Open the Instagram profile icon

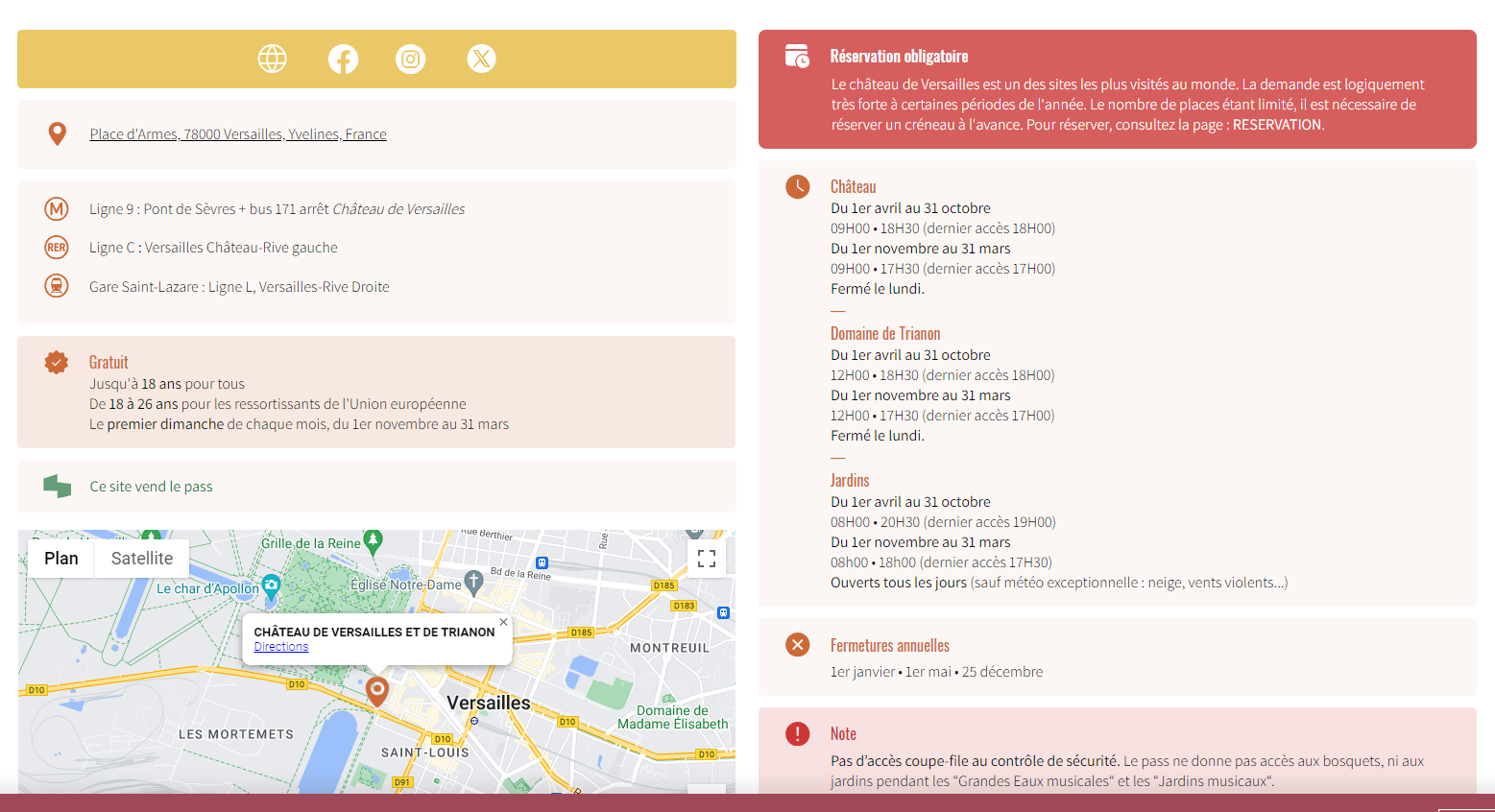pyautogui.click(x=411, y=59)
